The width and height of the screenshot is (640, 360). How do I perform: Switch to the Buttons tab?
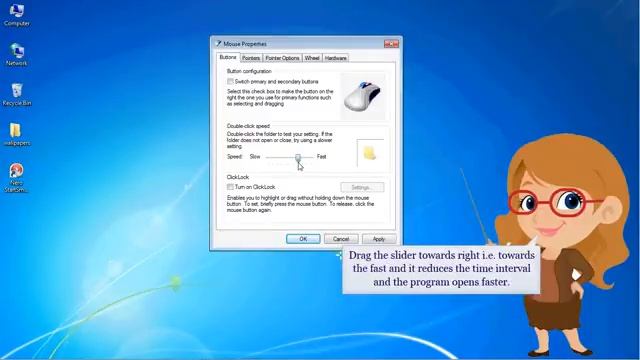point(228,58)
